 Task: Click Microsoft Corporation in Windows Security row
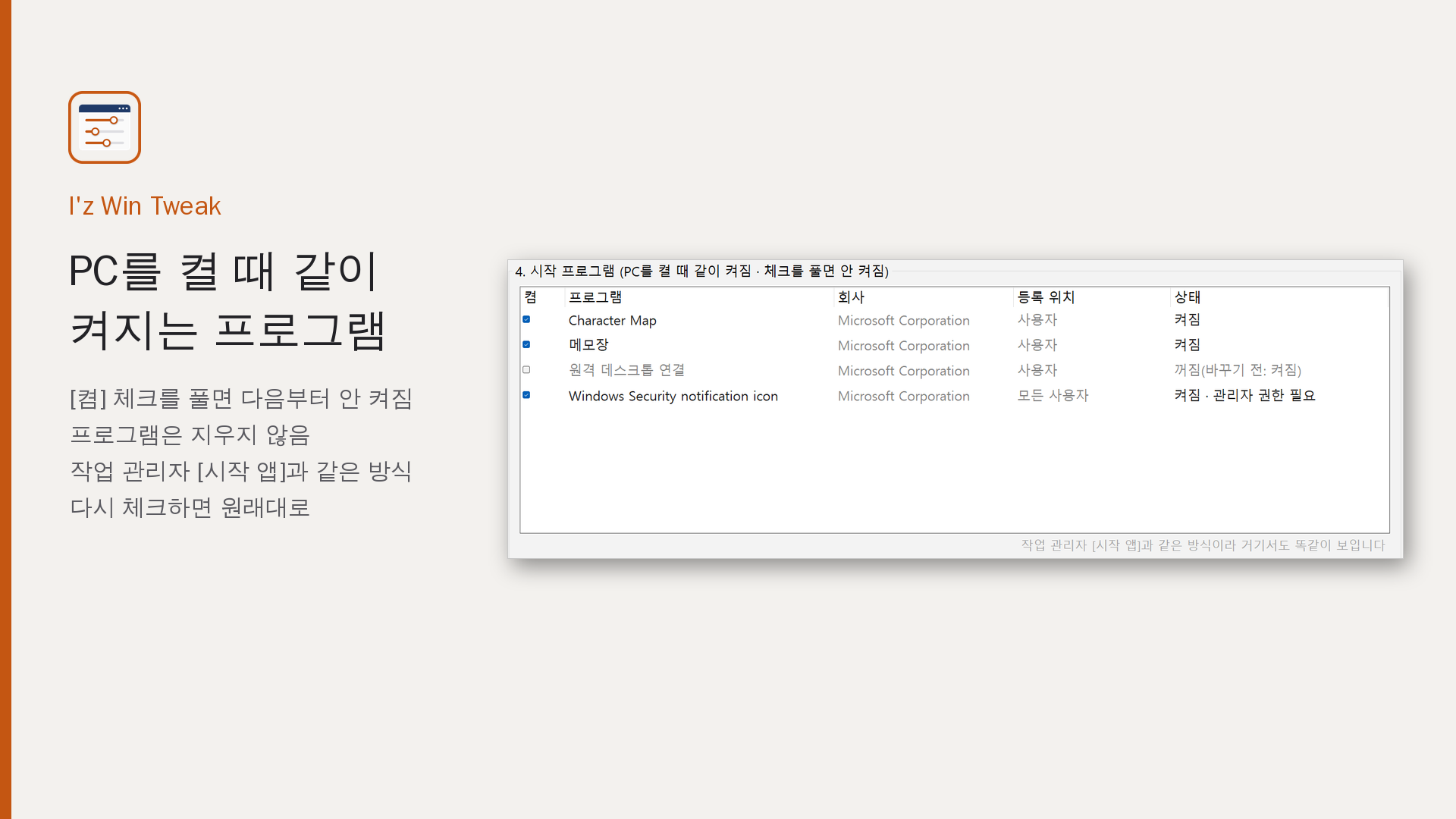tap(903, 396)
